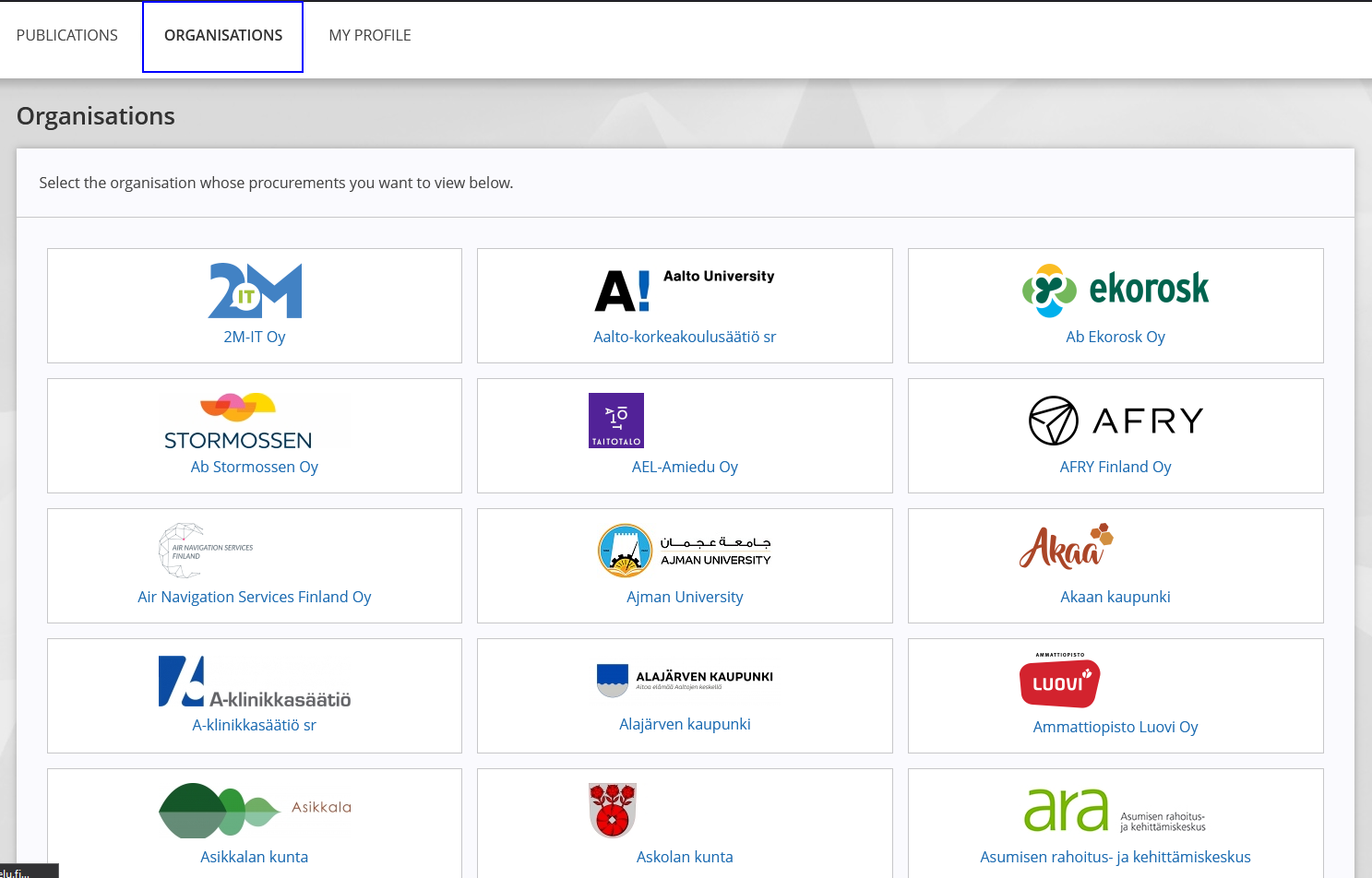The image size is (1372, 878).
Task: Open the Askolan kunta link
Action: pyautogui.click(x=685, y=857)
